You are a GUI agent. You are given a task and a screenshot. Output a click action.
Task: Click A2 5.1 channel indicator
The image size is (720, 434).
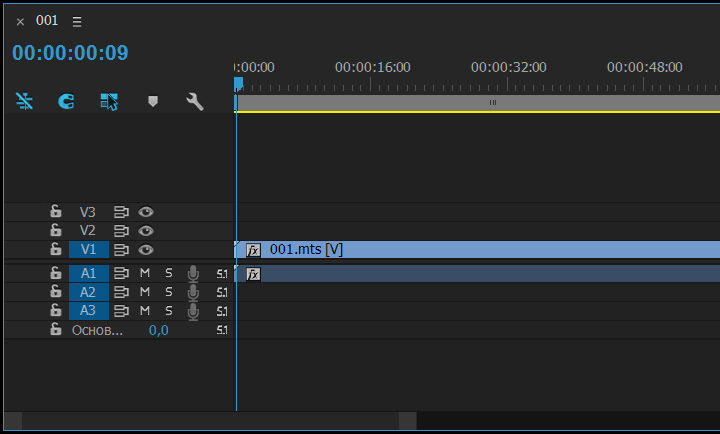point(222,293)
